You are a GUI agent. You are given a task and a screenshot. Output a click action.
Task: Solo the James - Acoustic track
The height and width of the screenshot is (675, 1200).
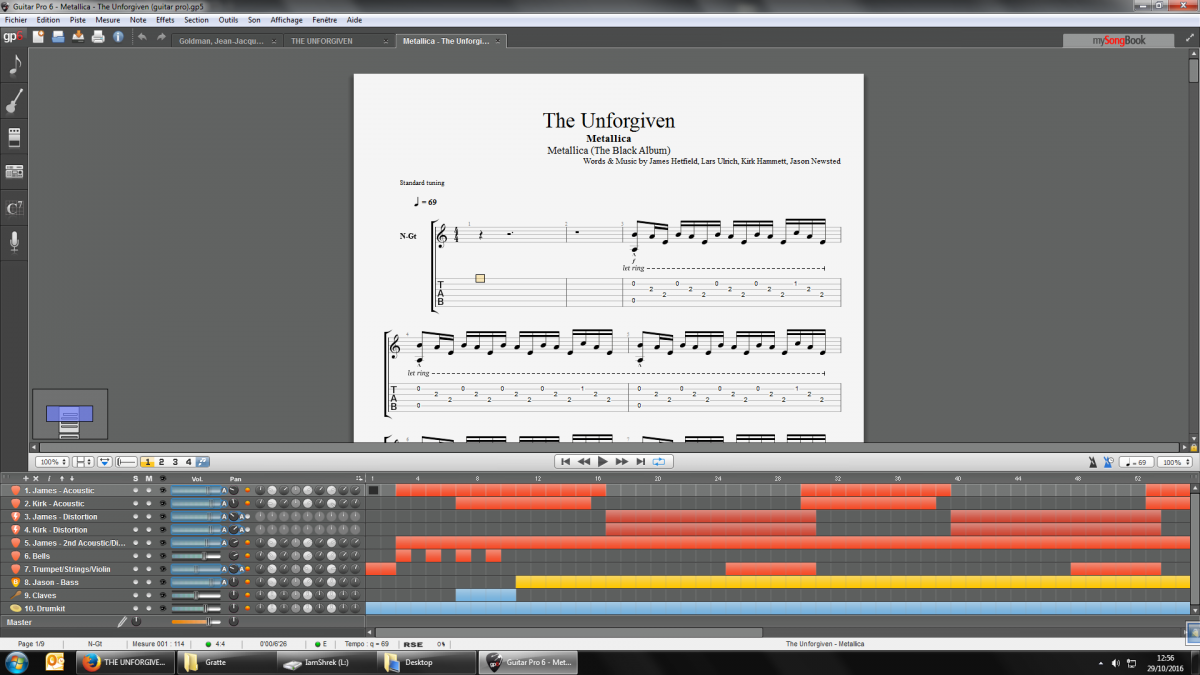click(136, 490)
